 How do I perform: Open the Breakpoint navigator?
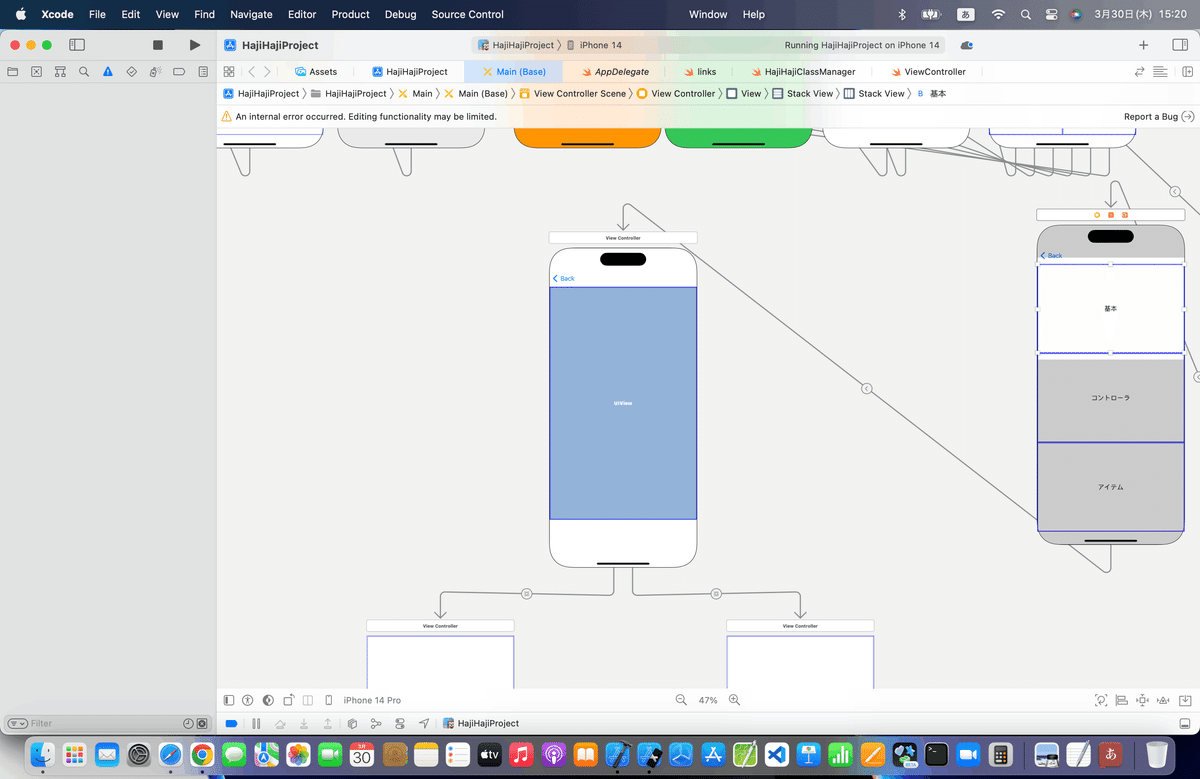(179, 72)
